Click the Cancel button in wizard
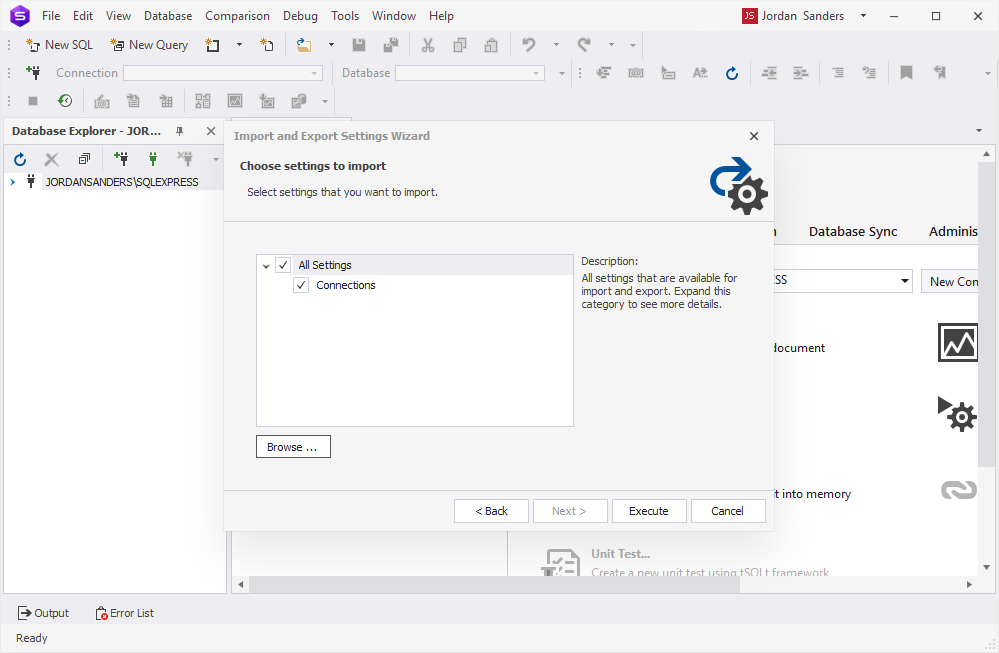This screenshot has height=653, width=999. (x=728, y=511)
